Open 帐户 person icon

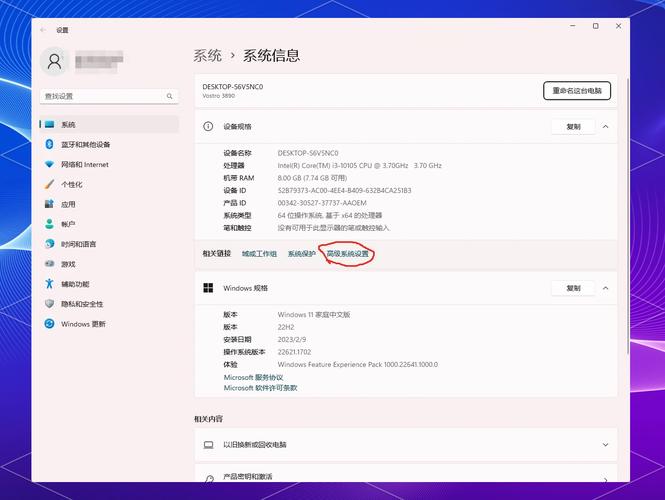pyautogui.click(x=49, y=224)
